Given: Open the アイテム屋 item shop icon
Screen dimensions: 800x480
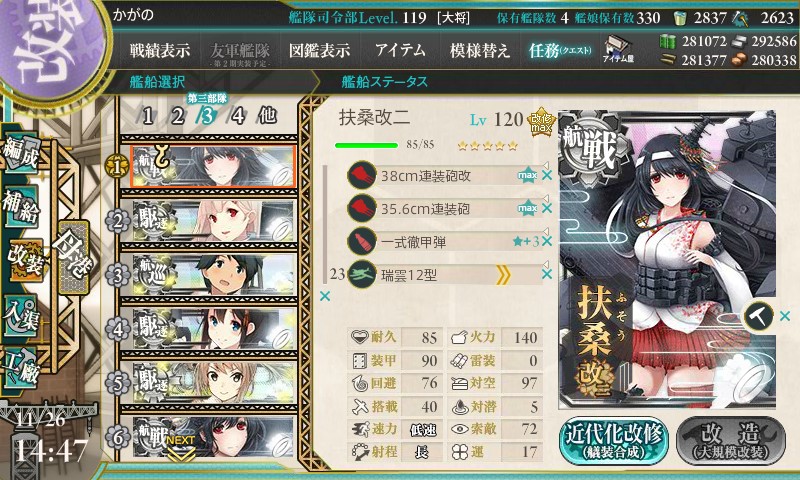Looking at the screenshot, I should tap(618, 49).
